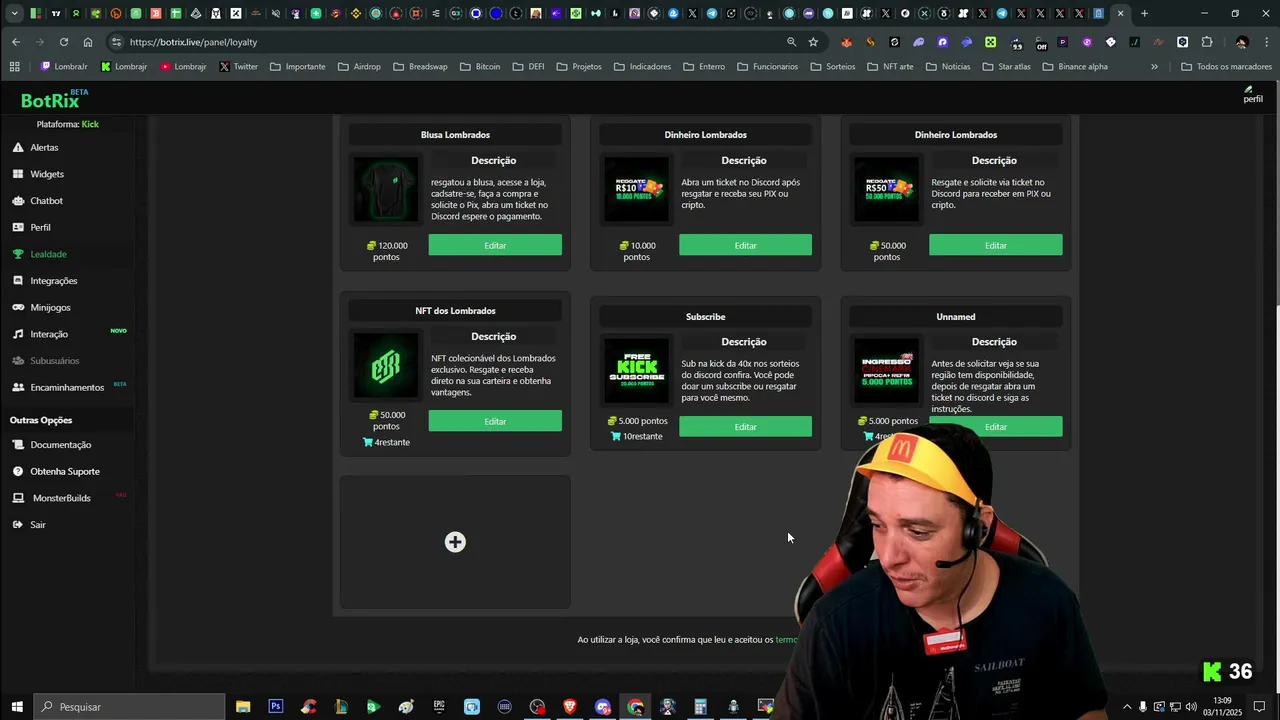Open Photoshop from taskbar

[275, 707]
